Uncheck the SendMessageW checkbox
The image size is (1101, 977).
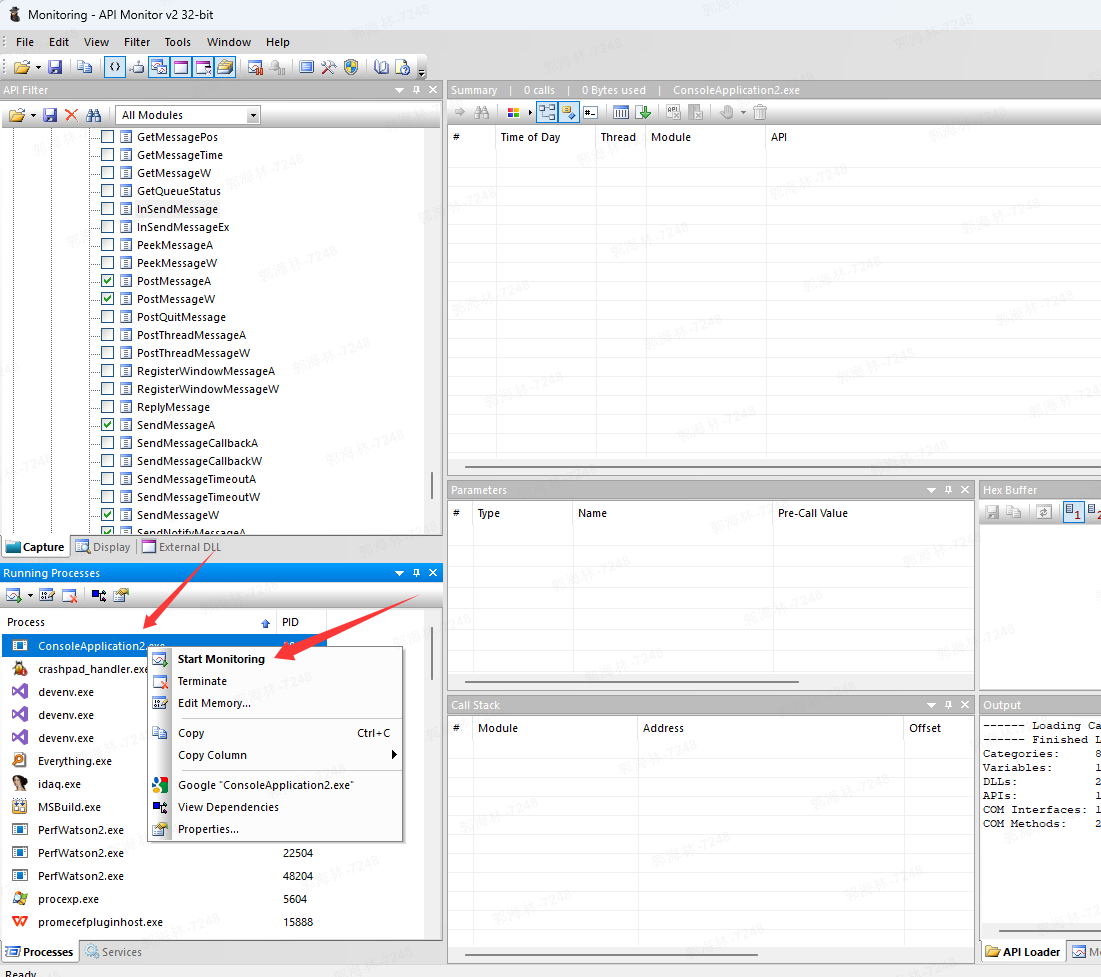(x=107, y=514)
